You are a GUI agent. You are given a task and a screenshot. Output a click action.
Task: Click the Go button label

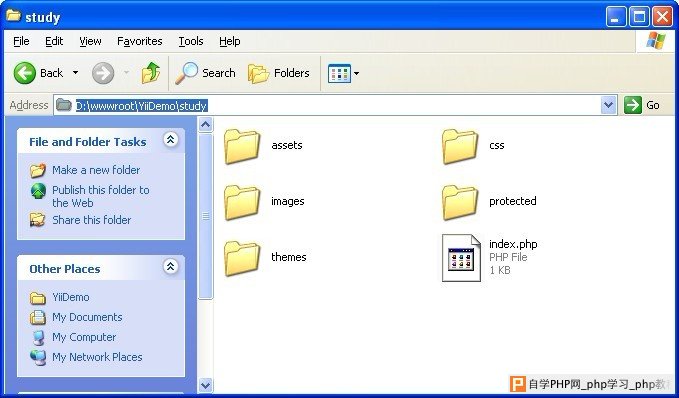pos(653,105)
